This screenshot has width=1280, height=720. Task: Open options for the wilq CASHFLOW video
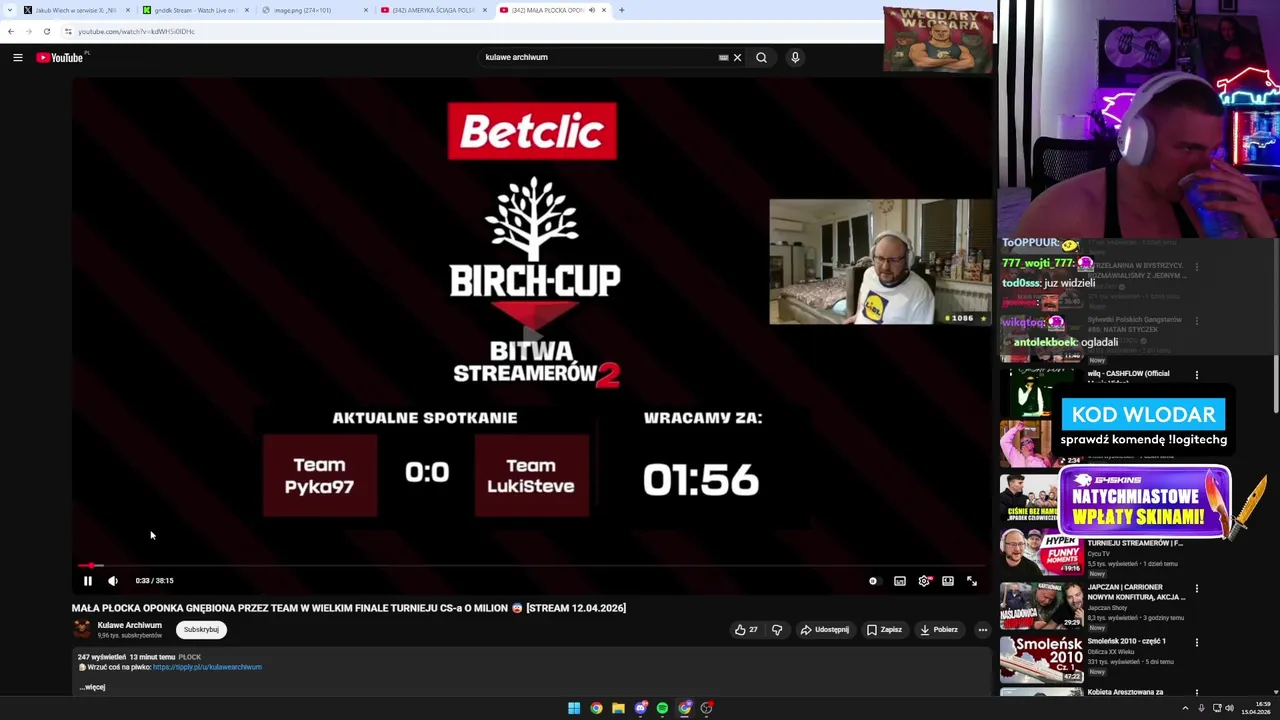[1197, 375]
